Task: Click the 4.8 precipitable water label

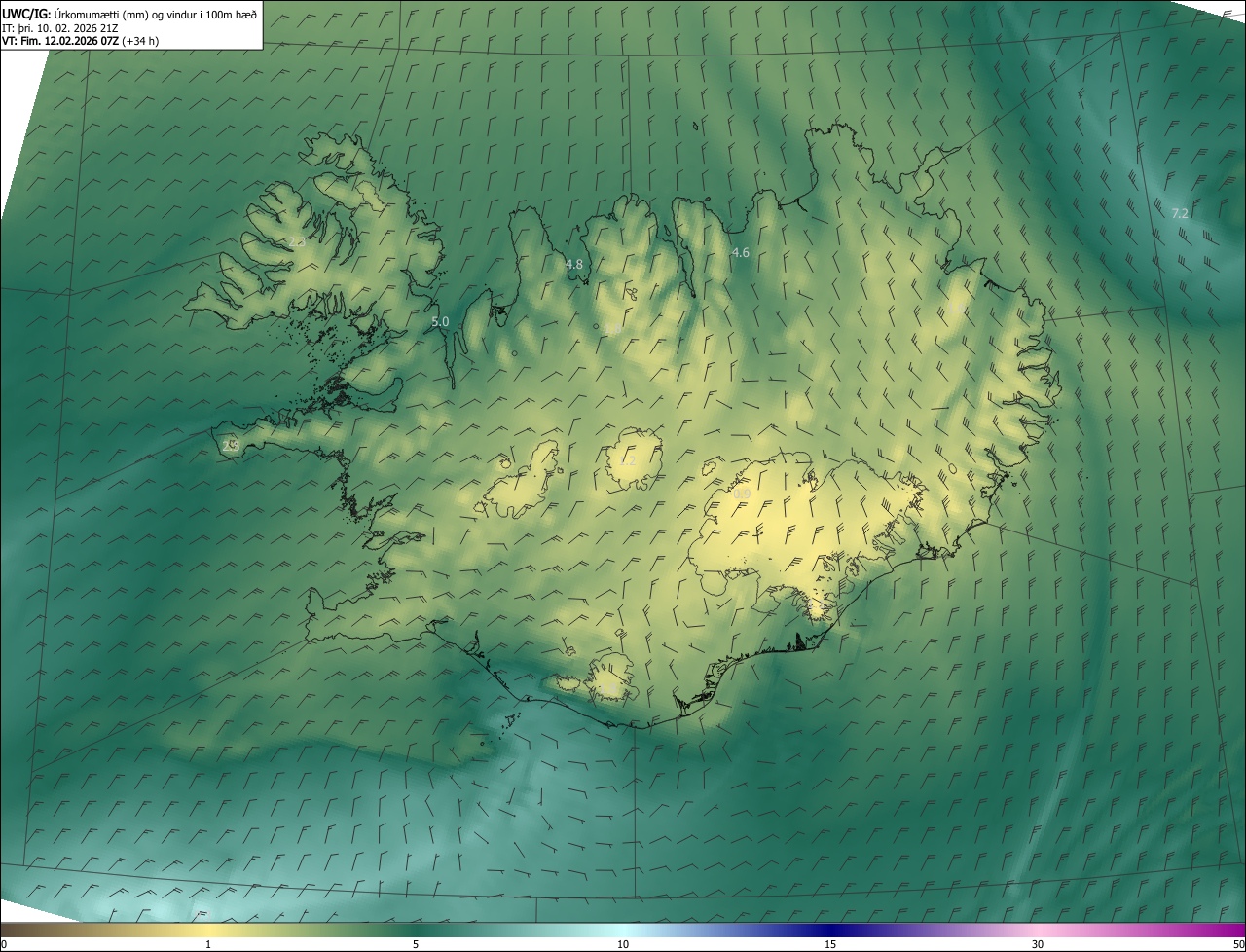Action: tap(574, 264)
